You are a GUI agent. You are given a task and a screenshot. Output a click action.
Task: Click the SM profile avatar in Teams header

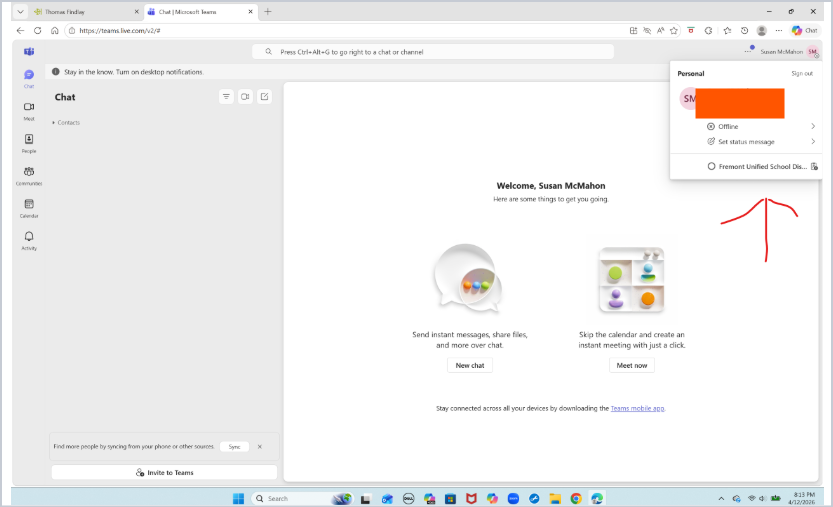coord(812,52)
